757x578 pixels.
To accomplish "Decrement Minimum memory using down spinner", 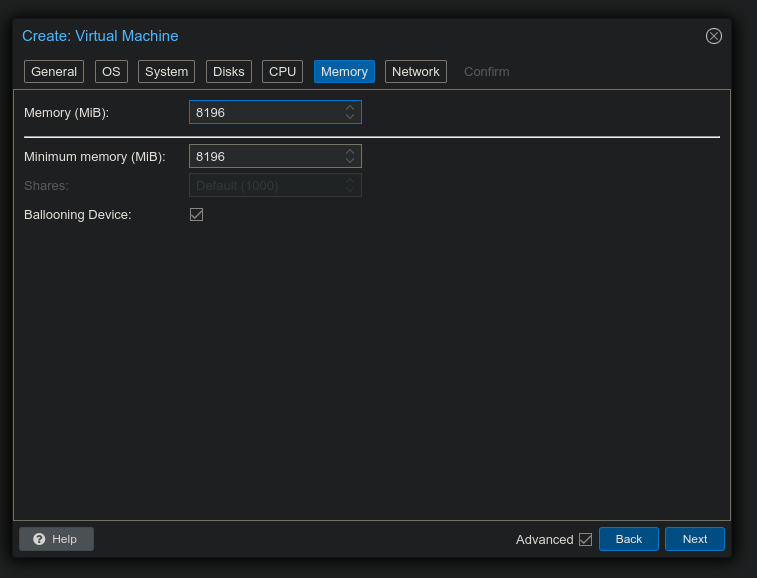I will pyautogui.click(x=350, y=161).
